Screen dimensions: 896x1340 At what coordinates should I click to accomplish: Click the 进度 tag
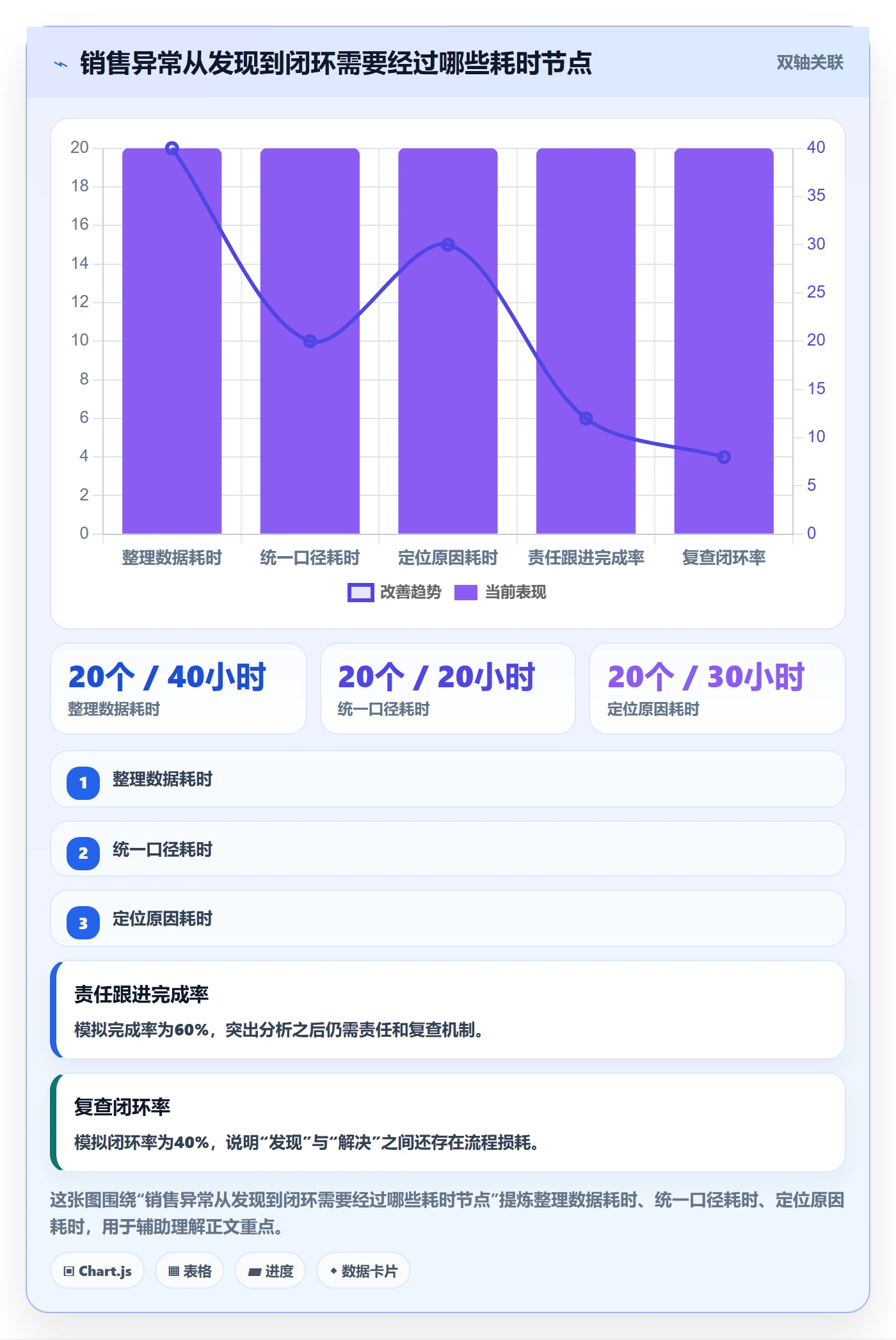(x=270, y=1271)
